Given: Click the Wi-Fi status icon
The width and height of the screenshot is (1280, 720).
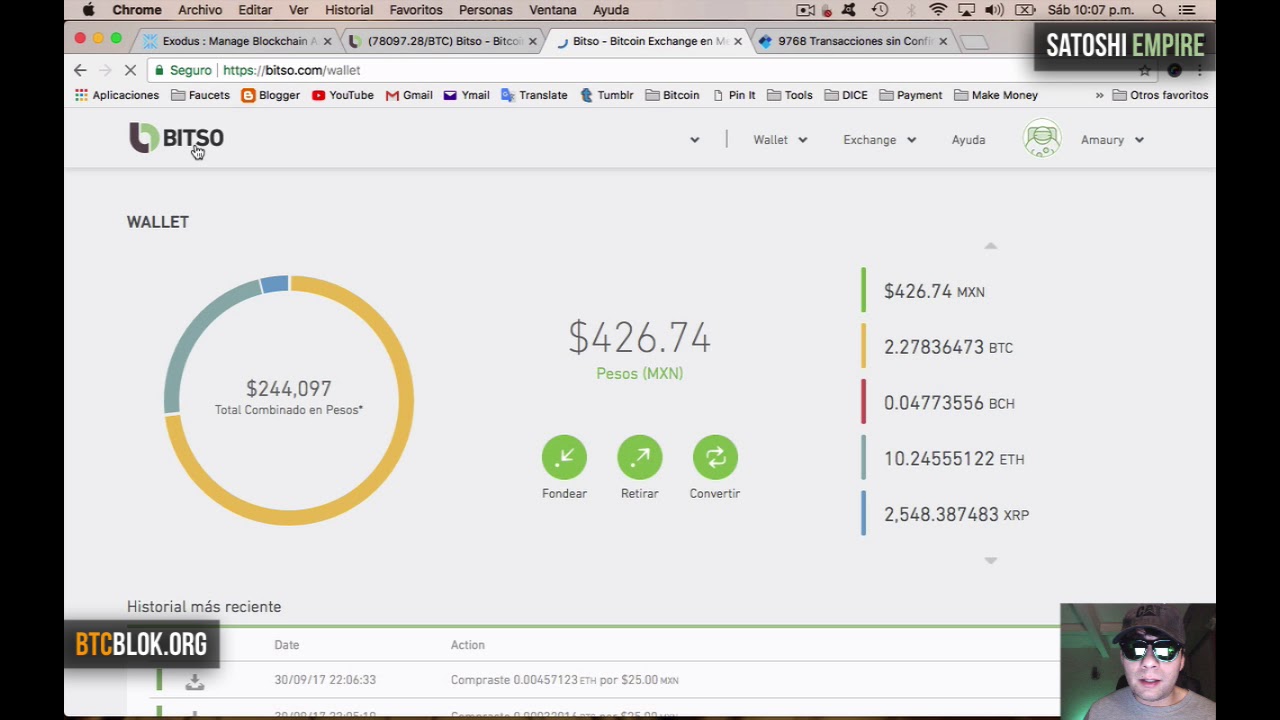Looking at the screenshot, I should click(x=938, y=10).
